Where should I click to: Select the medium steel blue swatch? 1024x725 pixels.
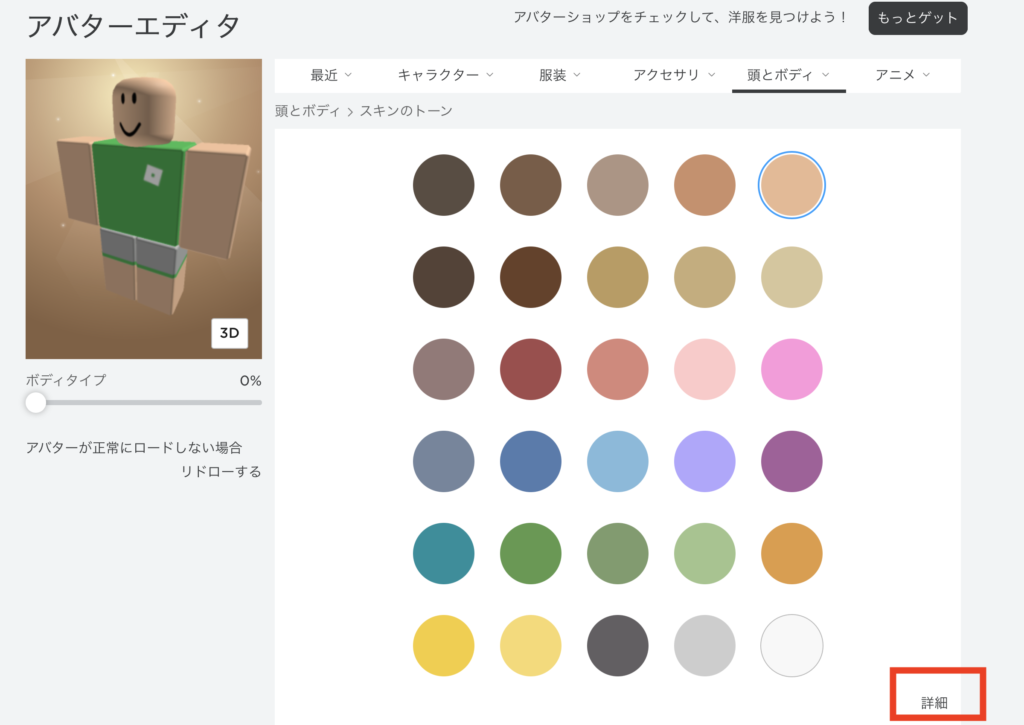(x=530, y=461)
